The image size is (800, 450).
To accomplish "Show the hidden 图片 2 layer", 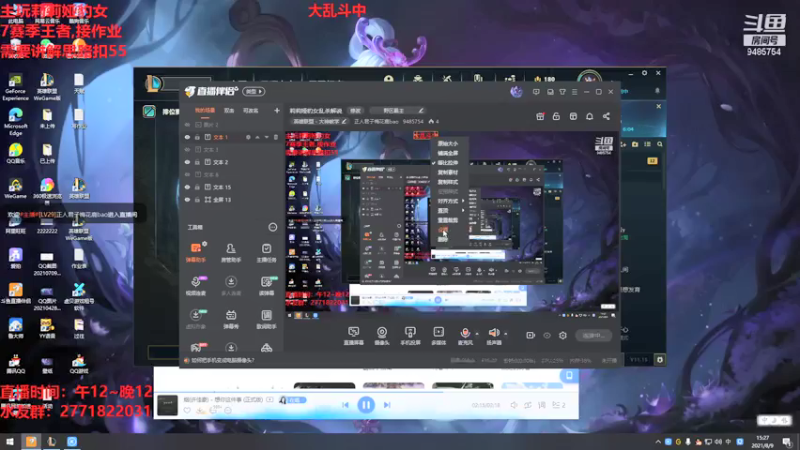I will pyautogui.click(x=187, y=124).
